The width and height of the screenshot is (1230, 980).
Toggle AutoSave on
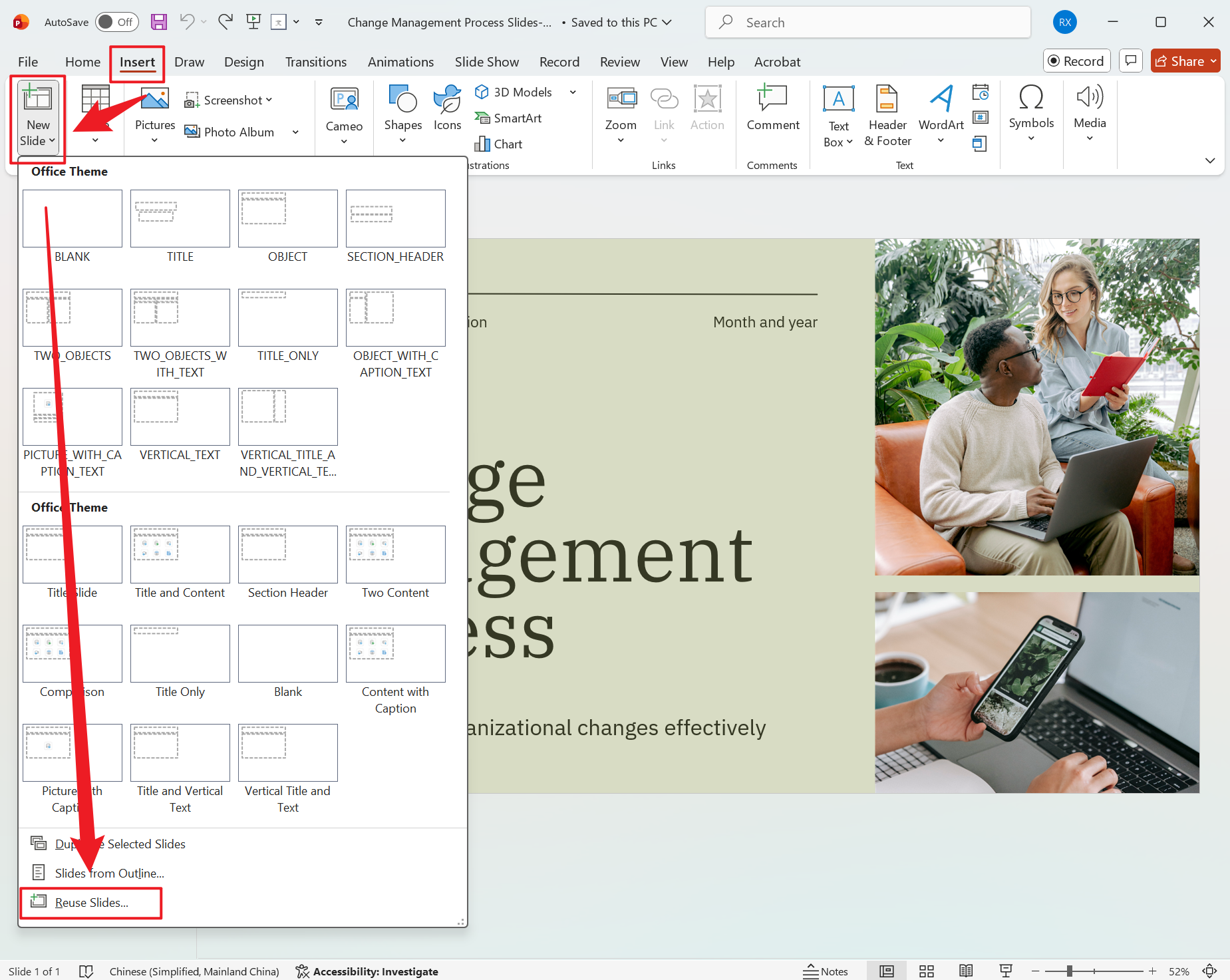pos(116,22)
